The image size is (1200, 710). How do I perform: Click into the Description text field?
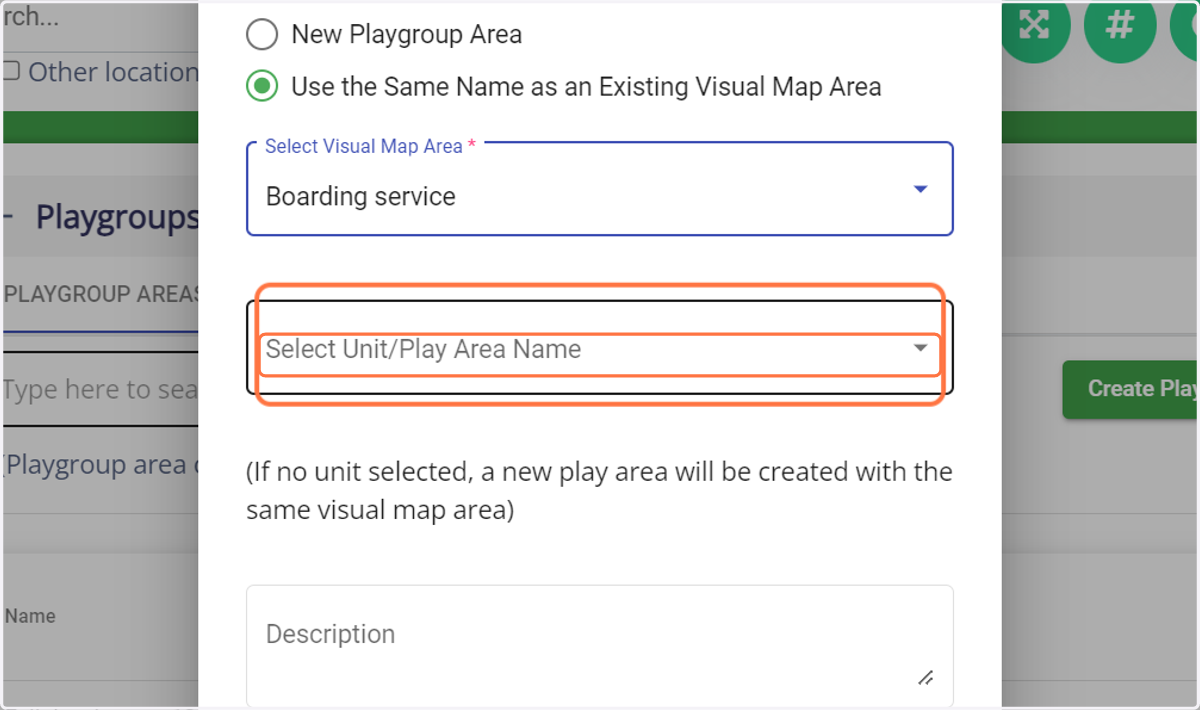[x=600, y=646]
